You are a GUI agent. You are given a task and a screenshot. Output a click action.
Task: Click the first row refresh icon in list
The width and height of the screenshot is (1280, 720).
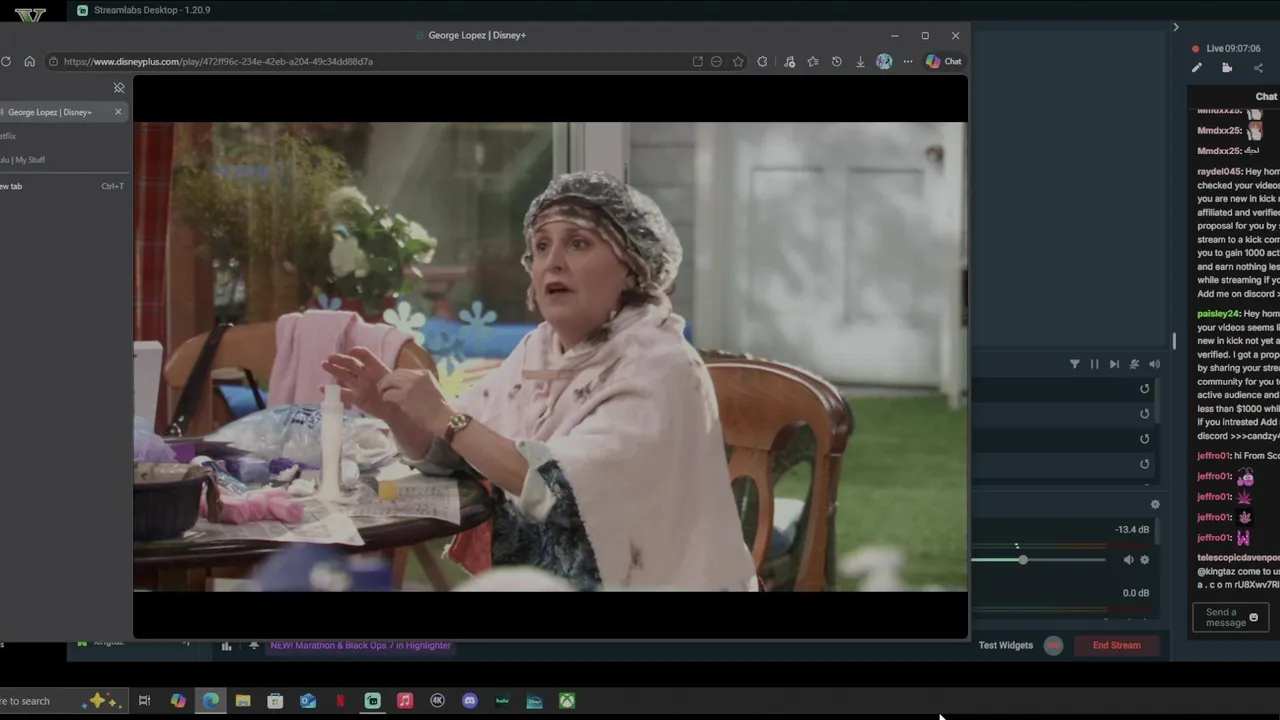pyautogui.click(x=1145, y=389)
